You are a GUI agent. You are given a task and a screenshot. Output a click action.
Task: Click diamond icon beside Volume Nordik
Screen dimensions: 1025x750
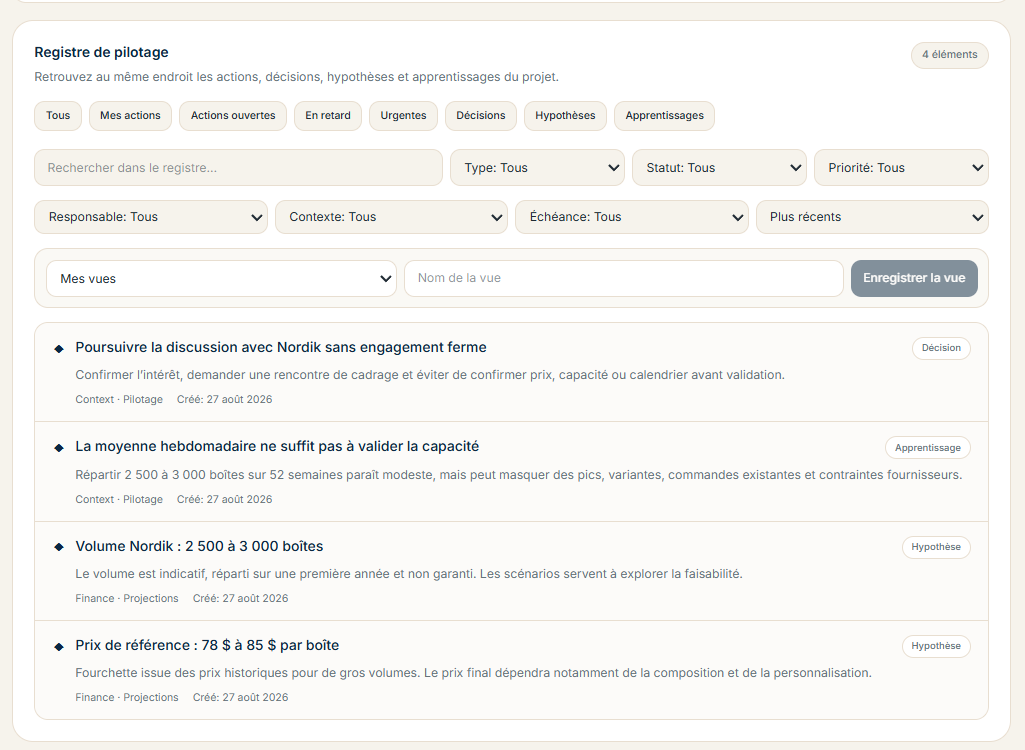[x=59, y=547]
